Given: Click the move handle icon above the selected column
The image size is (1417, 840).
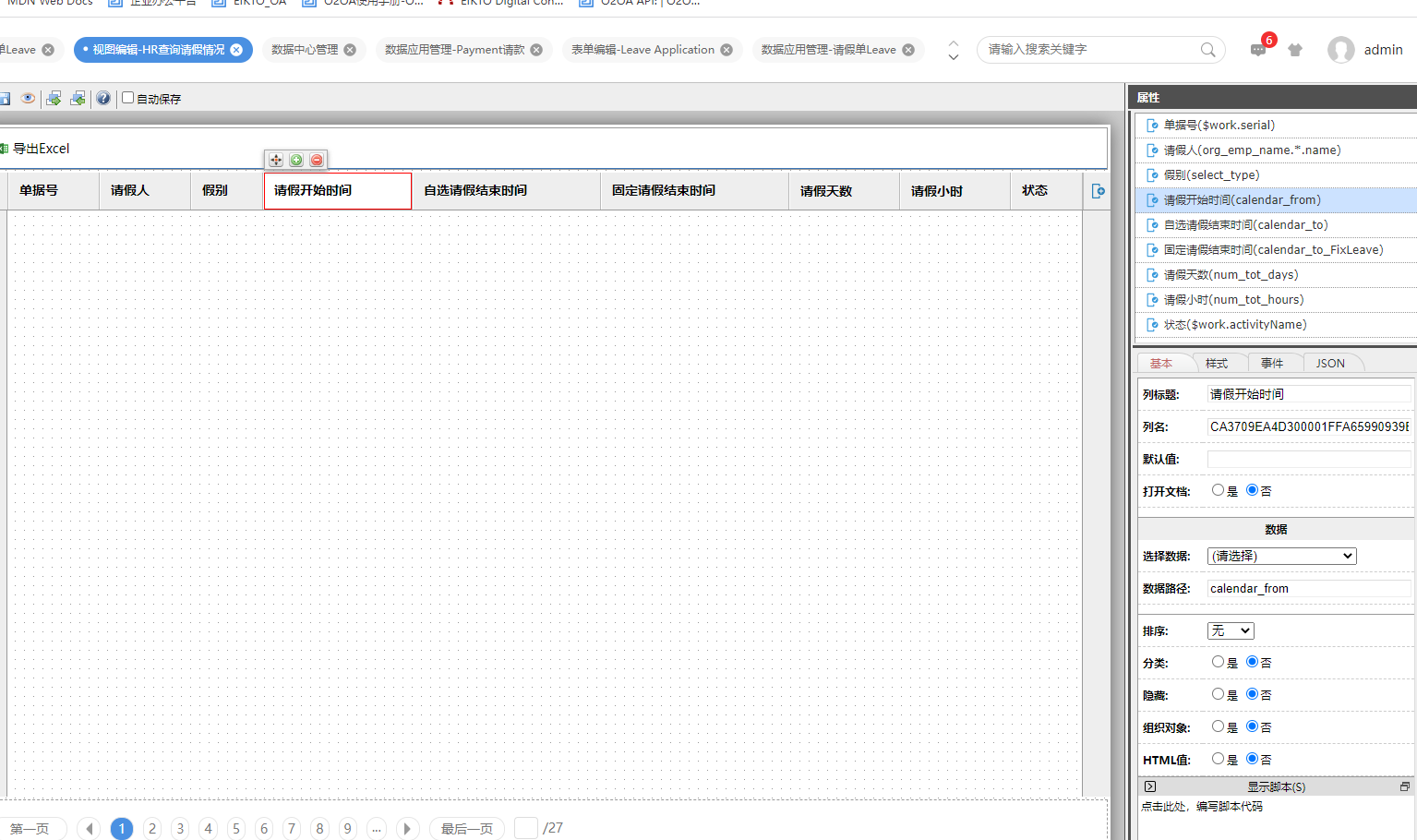Looking at the screenshot, I should coord(276,160).
